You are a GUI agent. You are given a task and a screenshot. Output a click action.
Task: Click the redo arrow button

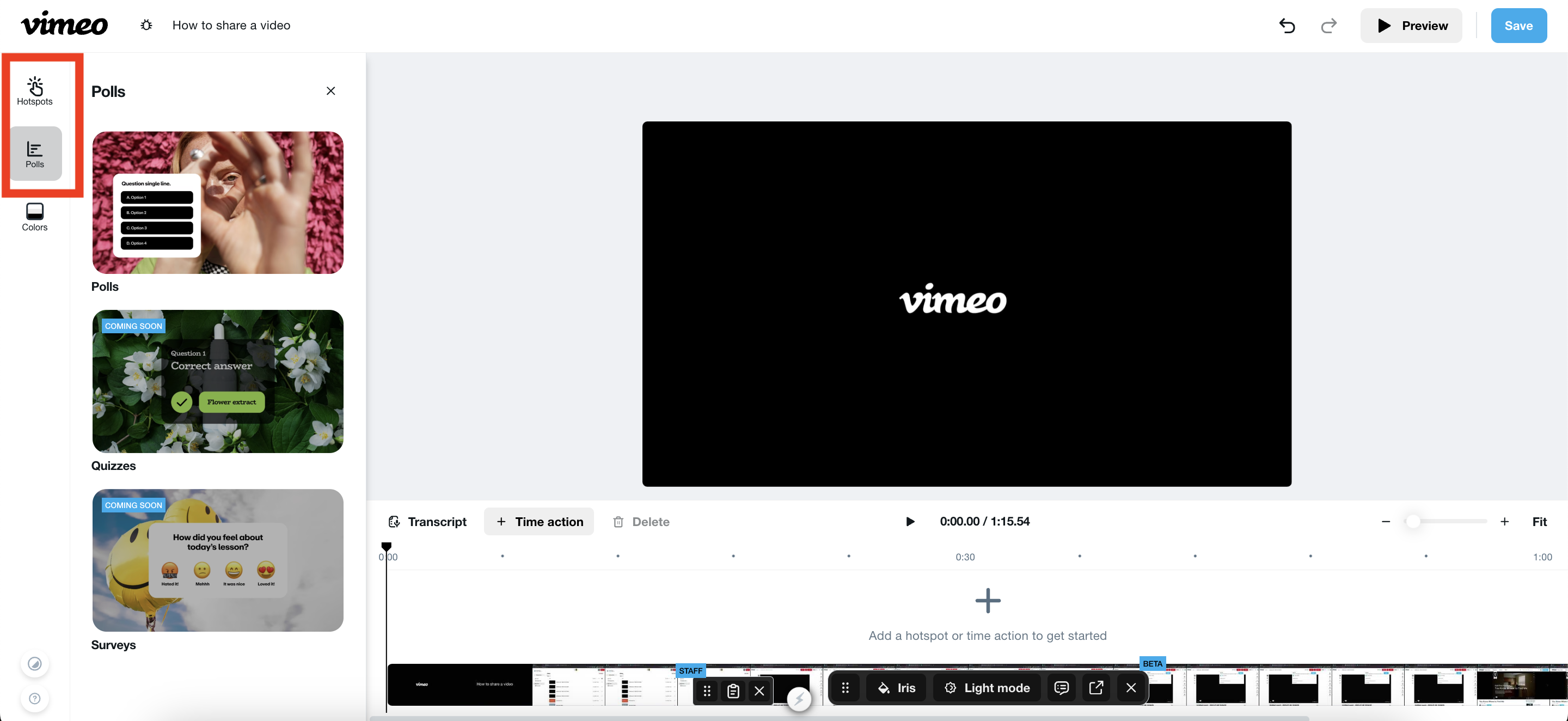click(1327, 25)
